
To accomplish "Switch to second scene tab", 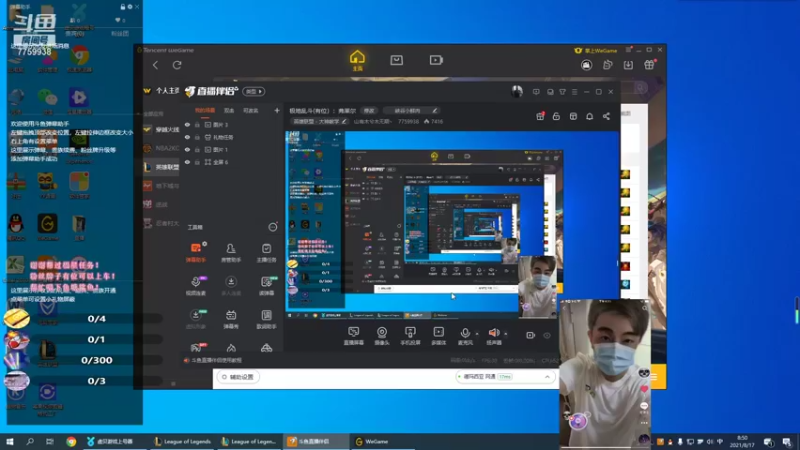I will tap(229, 110).
